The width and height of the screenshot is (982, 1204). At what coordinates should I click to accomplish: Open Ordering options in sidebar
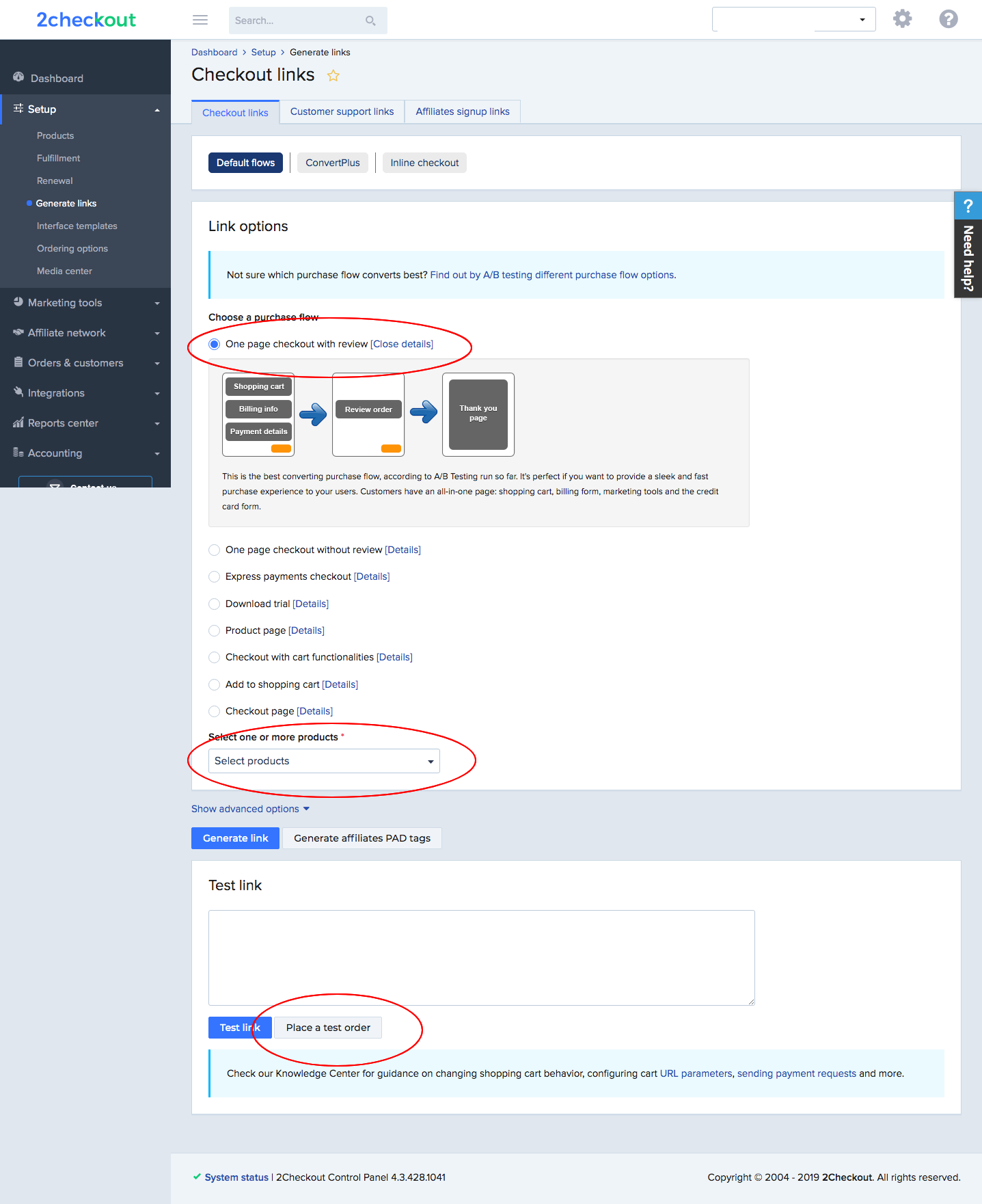coord(72,248)
